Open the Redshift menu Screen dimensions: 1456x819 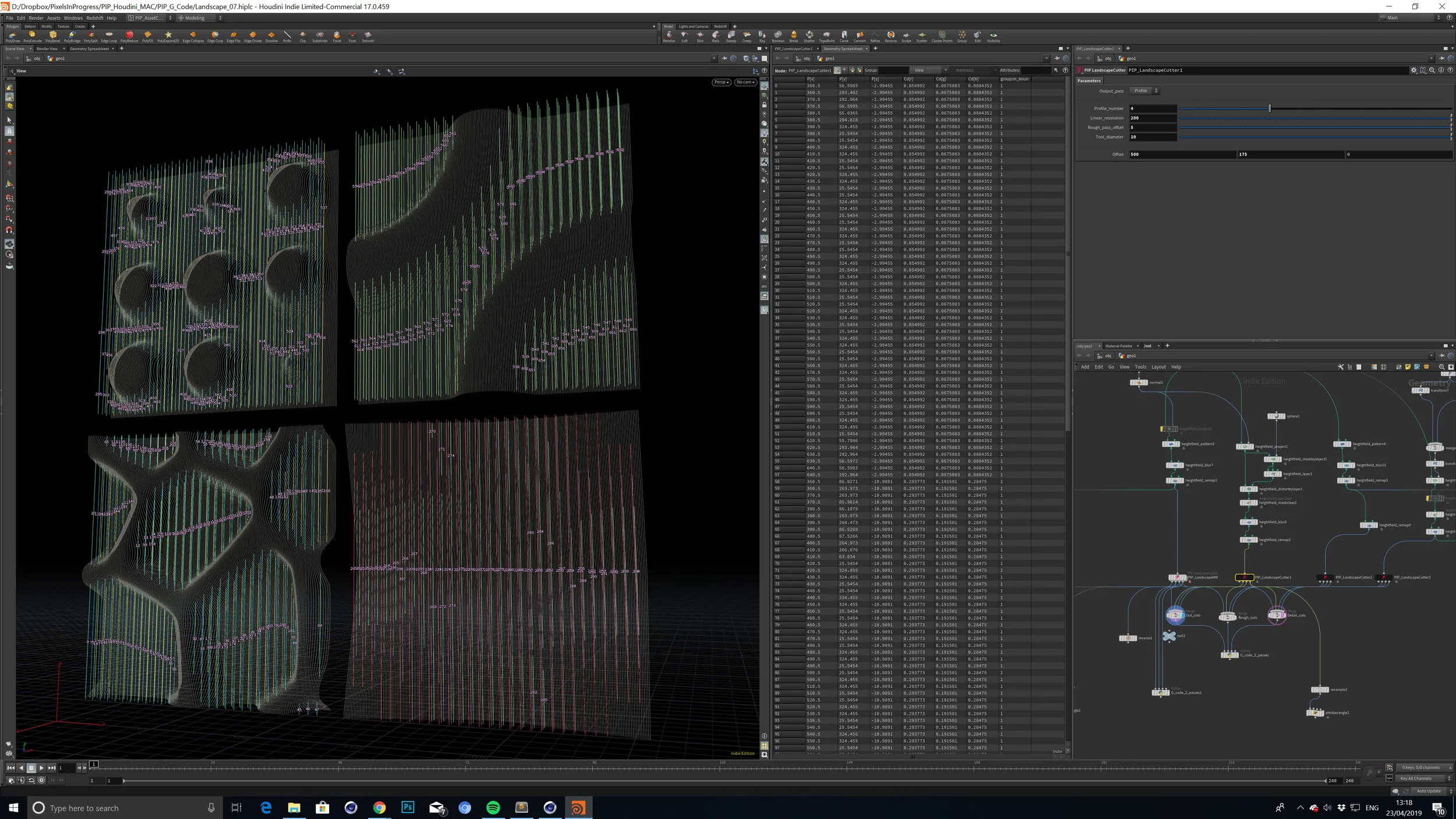[95, 18]
